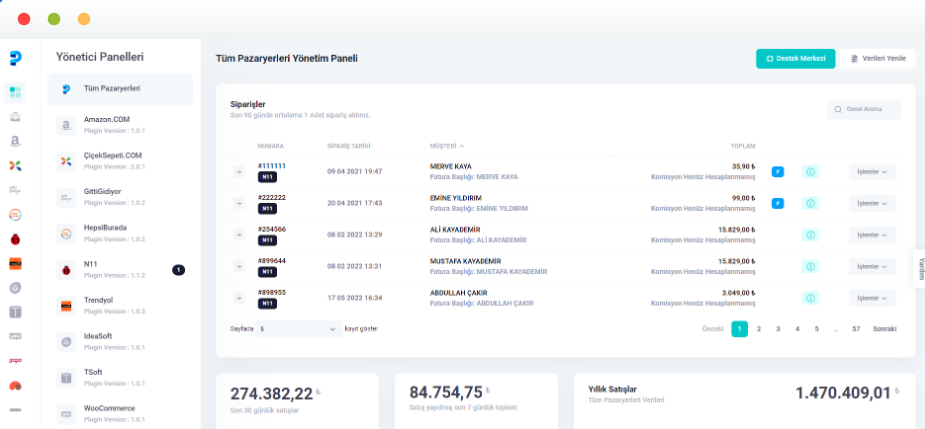Click the 274.382,22 last 30 days sales card

(x=297, y=401)
